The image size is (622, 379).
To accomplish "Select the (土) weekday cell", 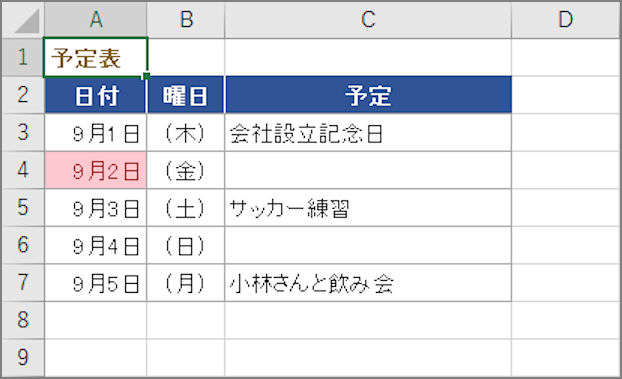I will click(186, 208).
